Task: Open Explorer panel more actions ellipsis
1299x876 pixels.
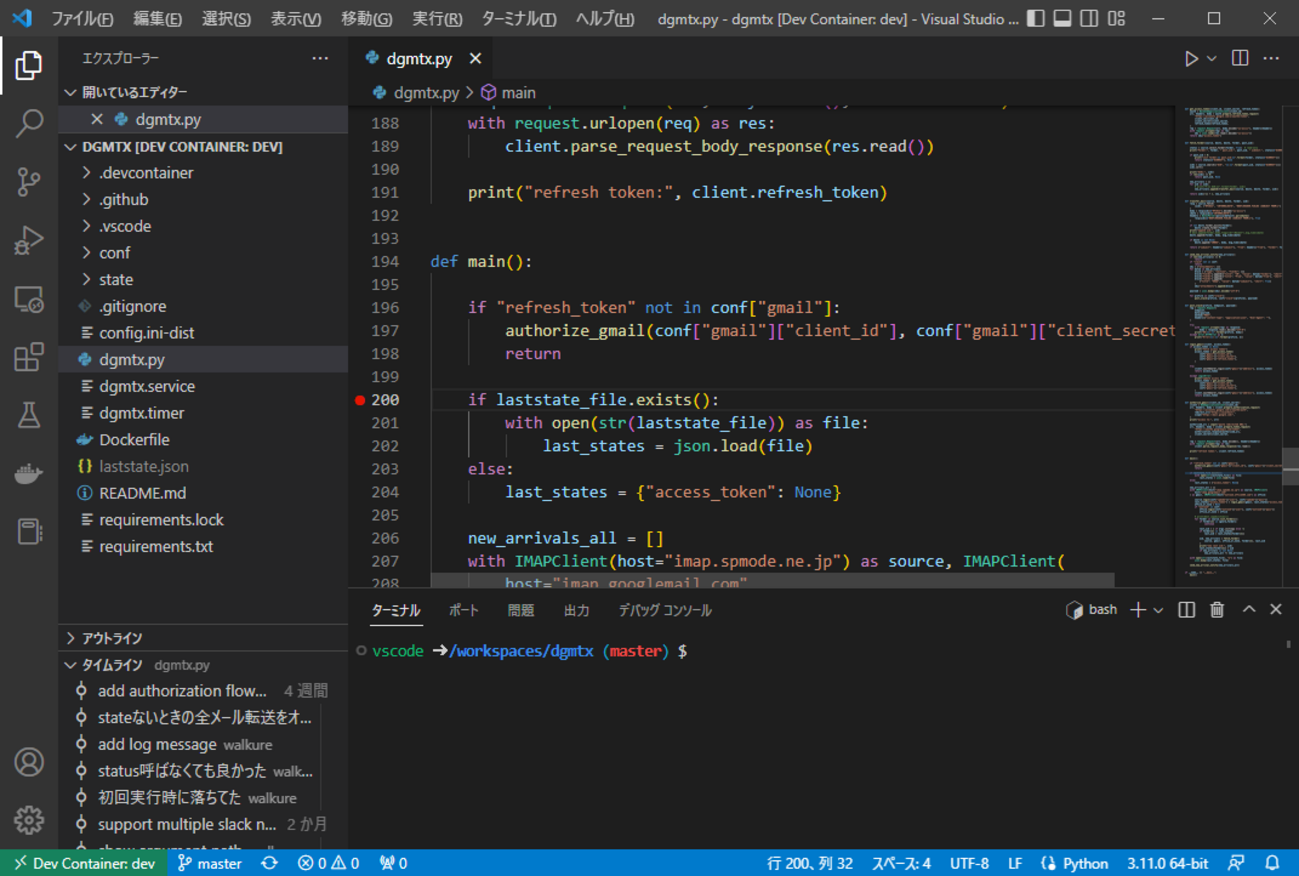Action: click(x=320, y=59)
